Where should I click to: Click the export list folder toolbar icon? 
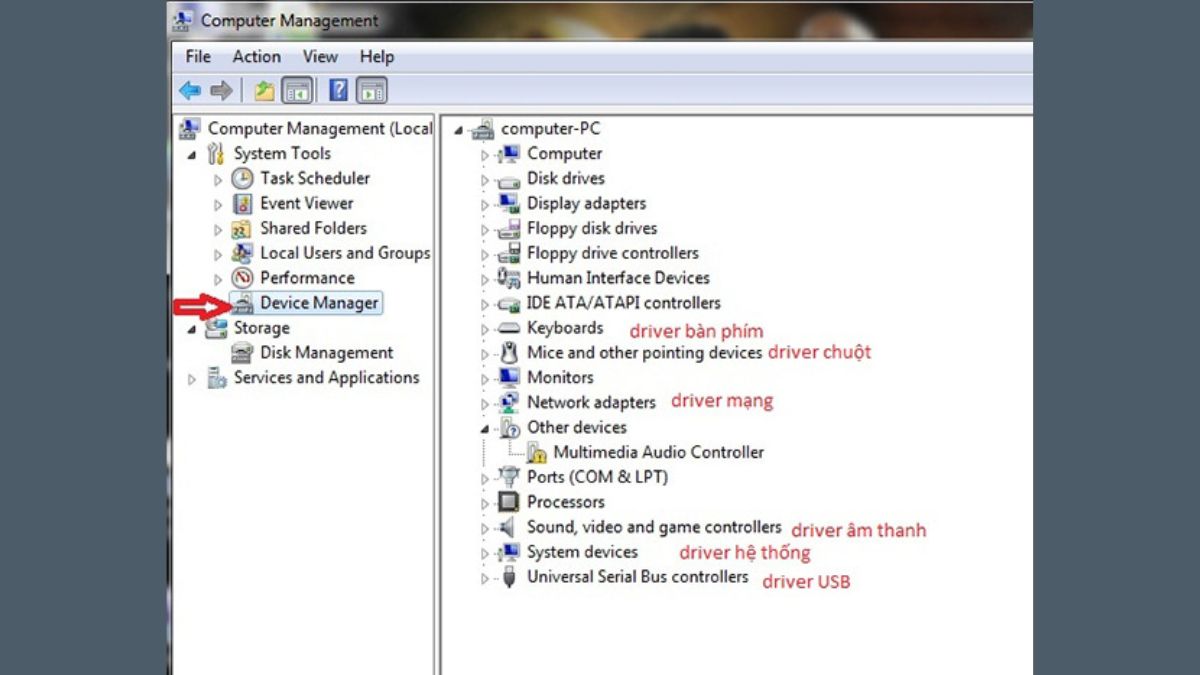click(263, 90)
